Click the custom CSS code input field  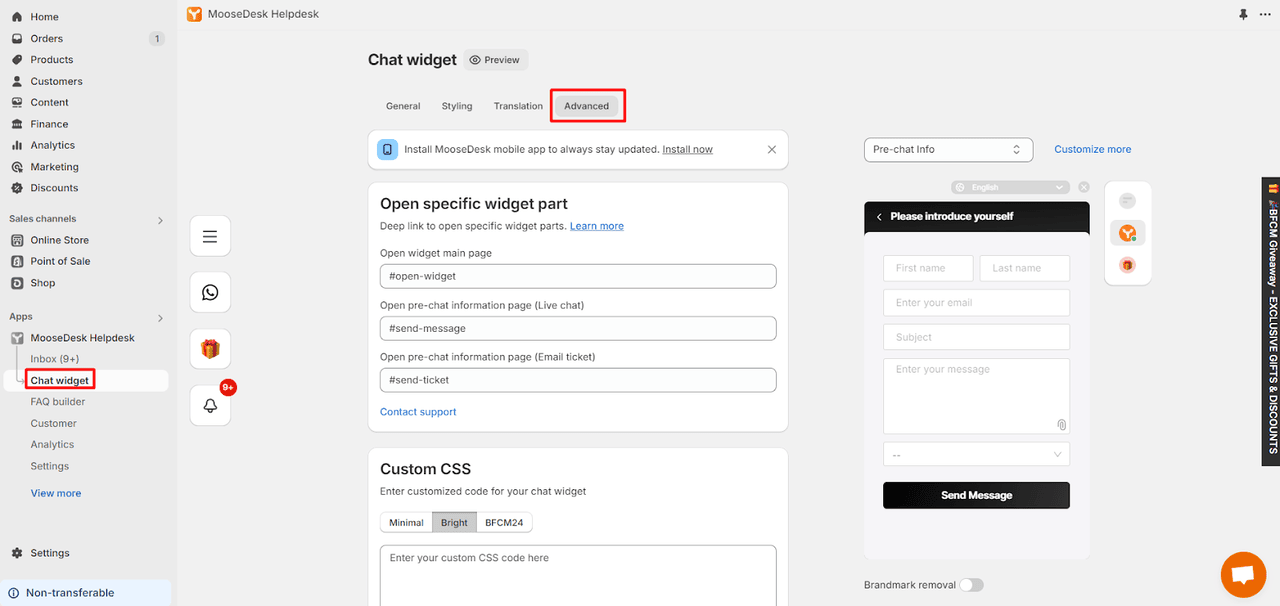[x=578, y=575]
